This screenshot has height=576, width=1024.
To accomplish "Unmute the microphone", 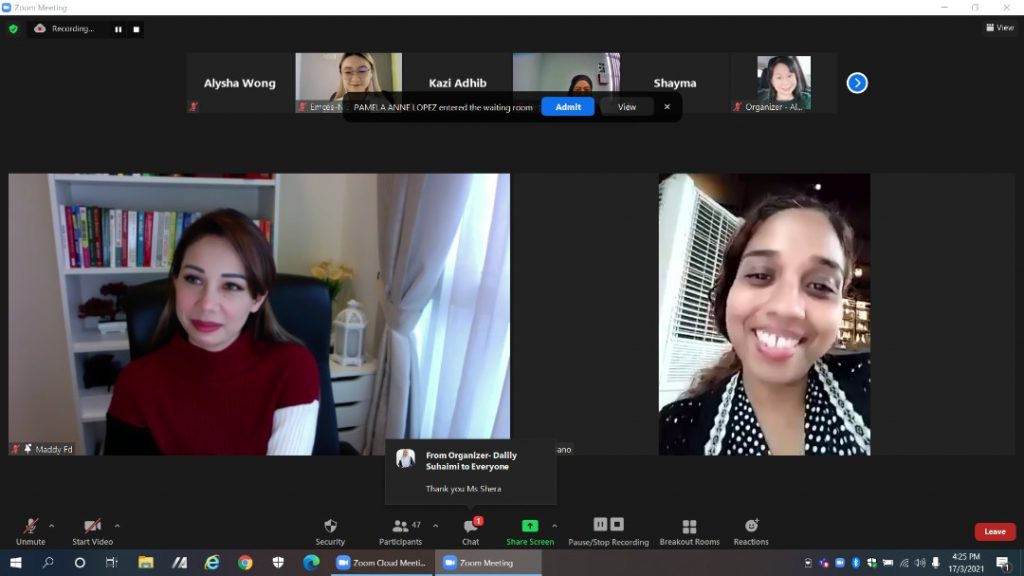I will coord(30,532).
